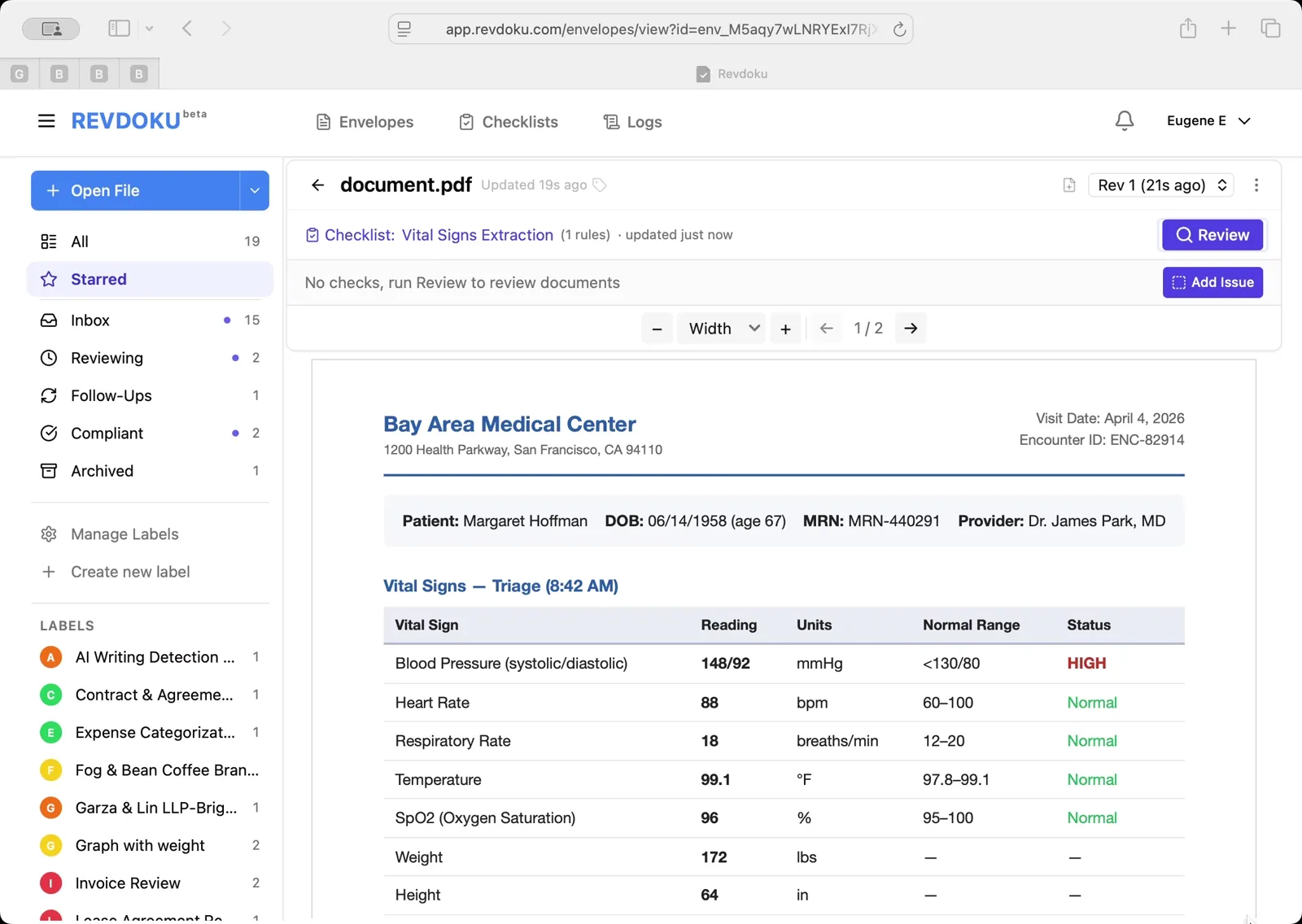Open the Vital Signs Extraction checklist
Image resolution: width=1302 pixels, height=924 pixels.
pyautogui.click(x=477, y=235)
